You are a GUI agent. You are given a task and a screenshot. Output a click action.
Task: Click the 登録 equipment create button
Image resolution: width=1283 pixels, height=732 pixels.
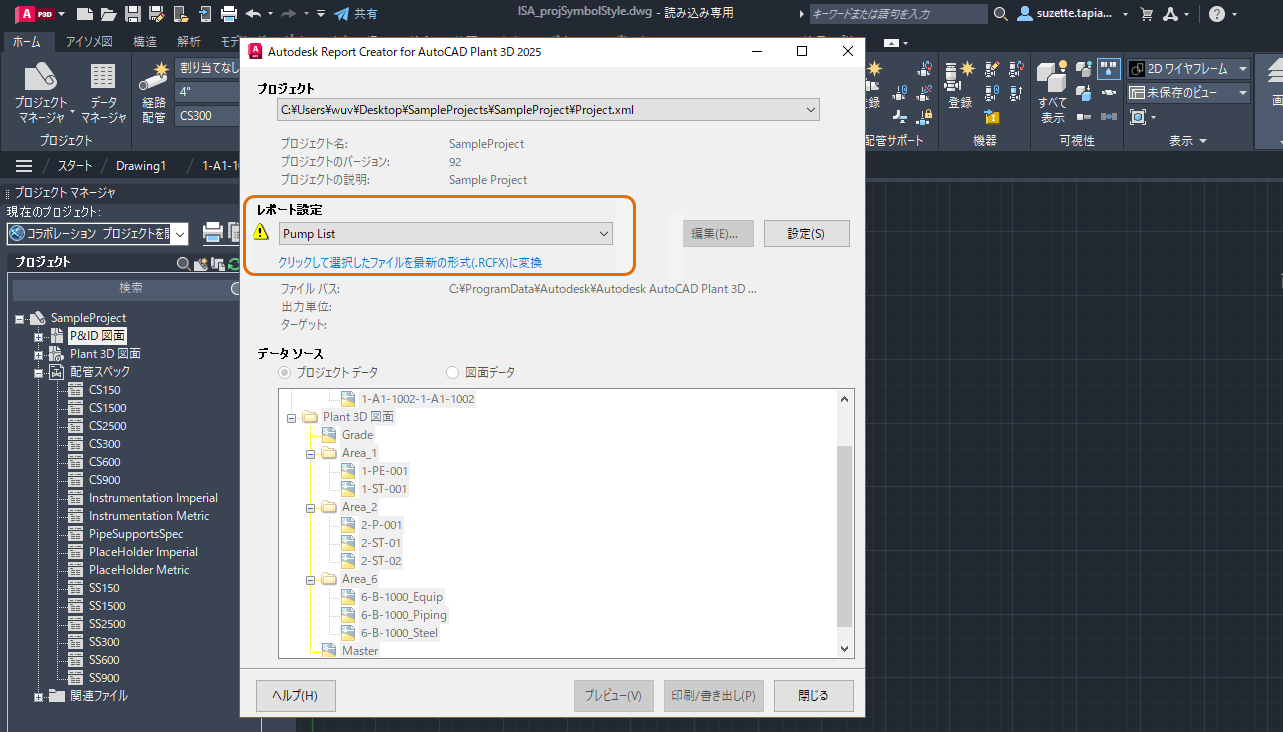pyautogui.click(x=960, y=84)
